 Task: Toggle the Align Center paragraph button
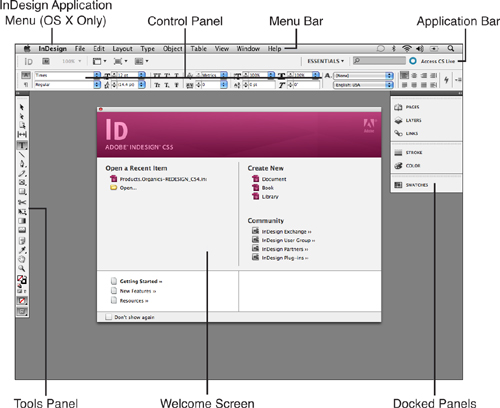tap(414, 75)
